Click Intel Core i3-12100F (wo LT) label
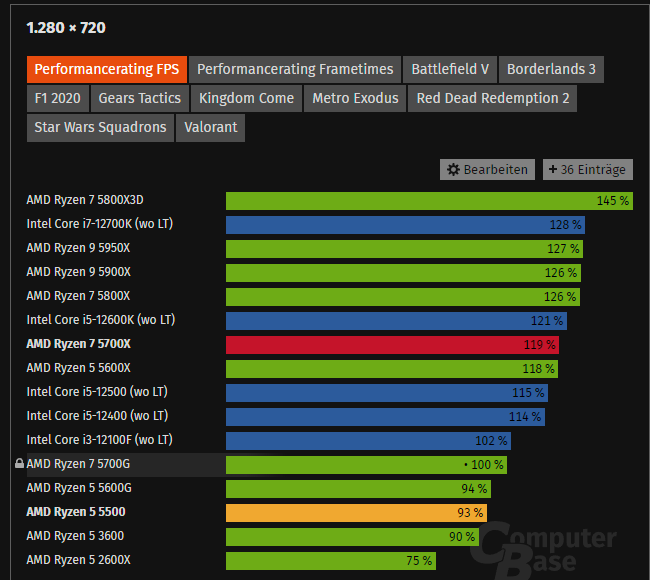 [99, 440]
